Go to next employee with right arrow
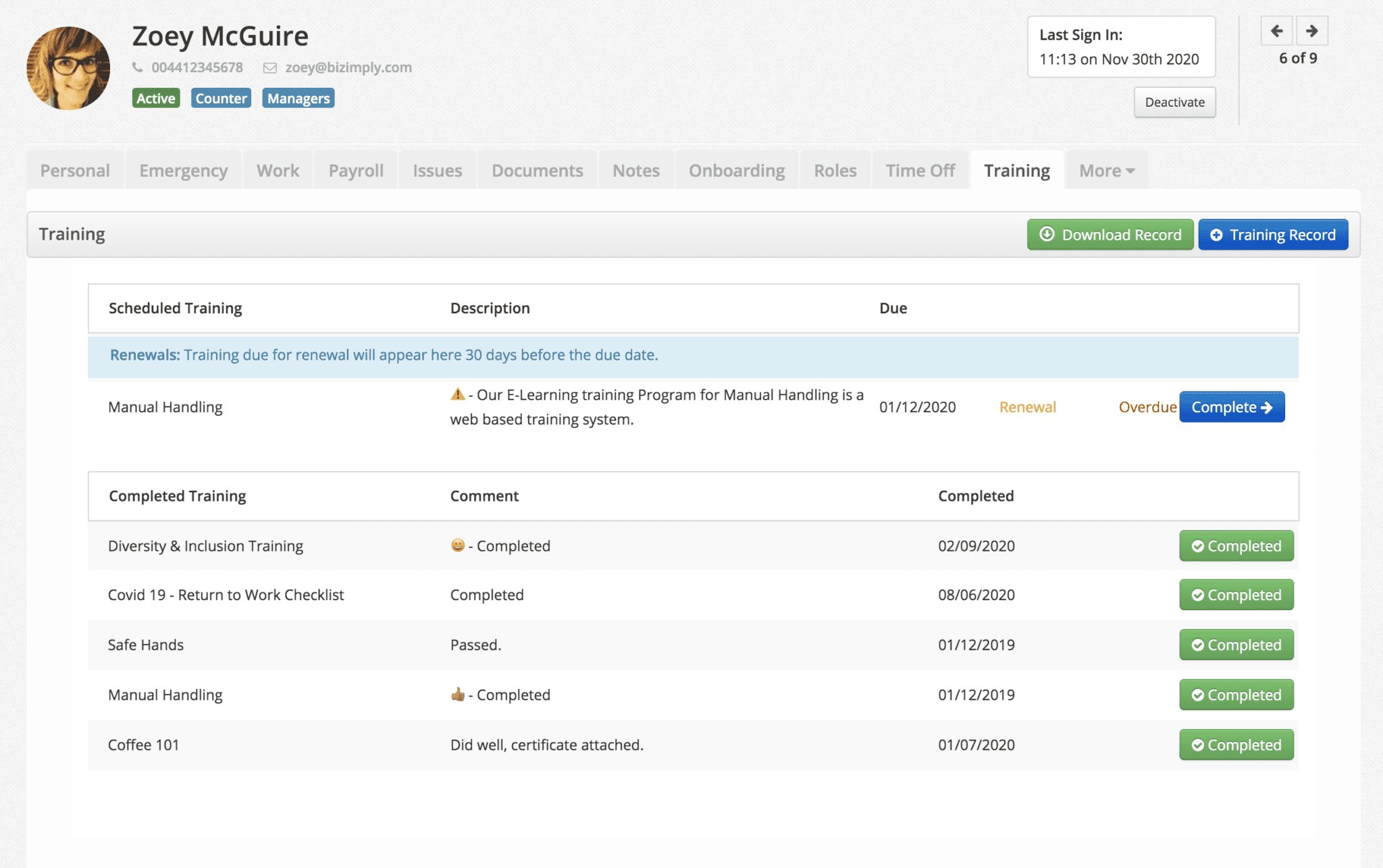The image size is (1383, 868). click(x=1311, y=31)
